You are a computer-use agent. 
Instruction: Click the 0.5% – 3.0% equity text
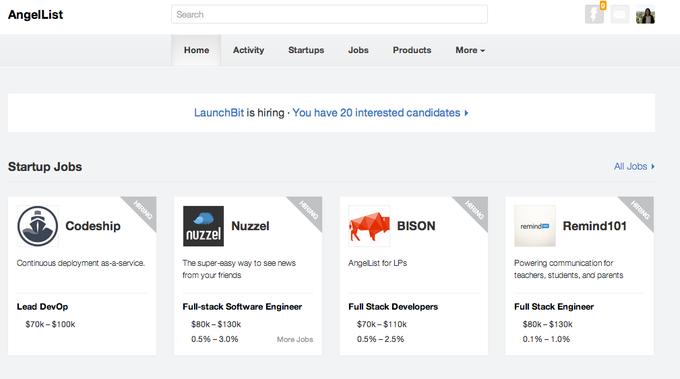pos(215,339)
